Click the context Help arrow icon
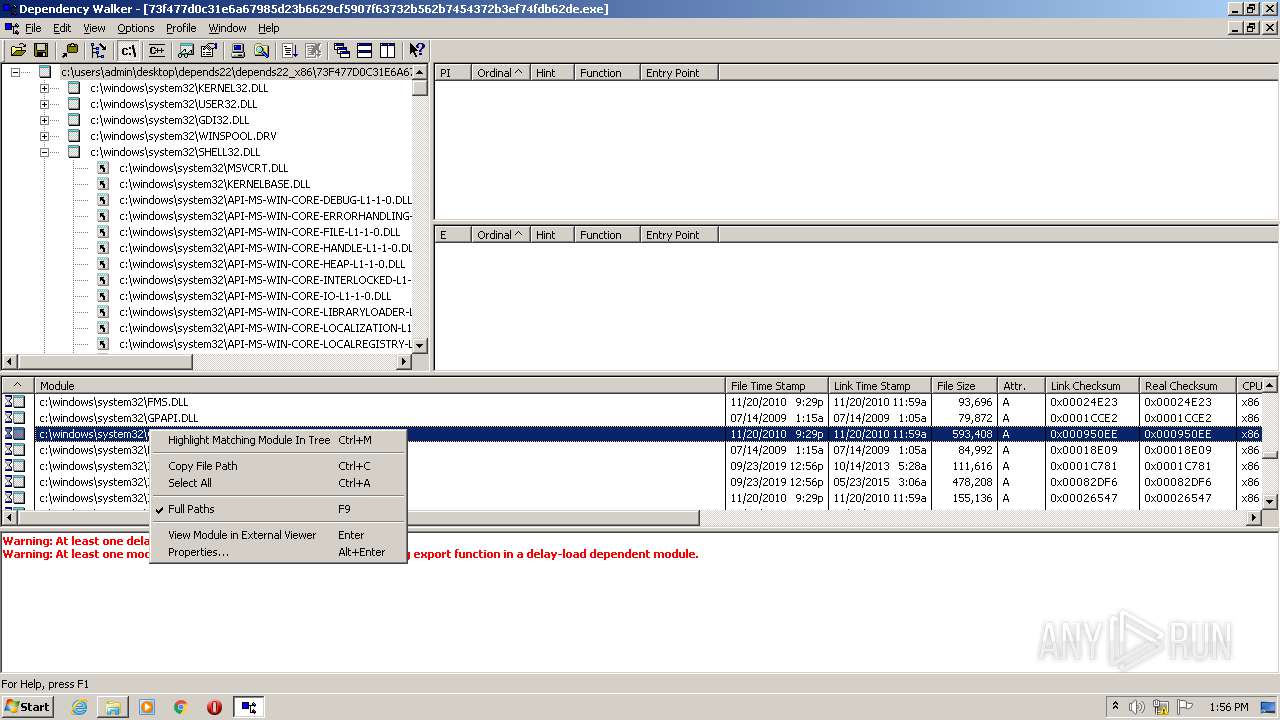 click(417, 50)
